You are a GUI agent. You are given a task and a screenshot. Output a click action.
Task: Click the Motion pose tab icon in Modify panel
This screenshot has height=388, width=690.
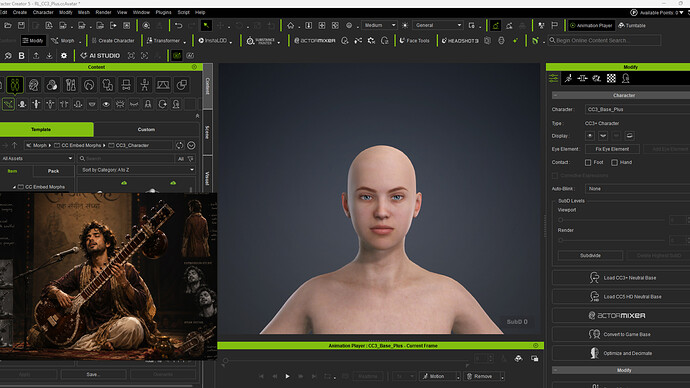point(569,78)
